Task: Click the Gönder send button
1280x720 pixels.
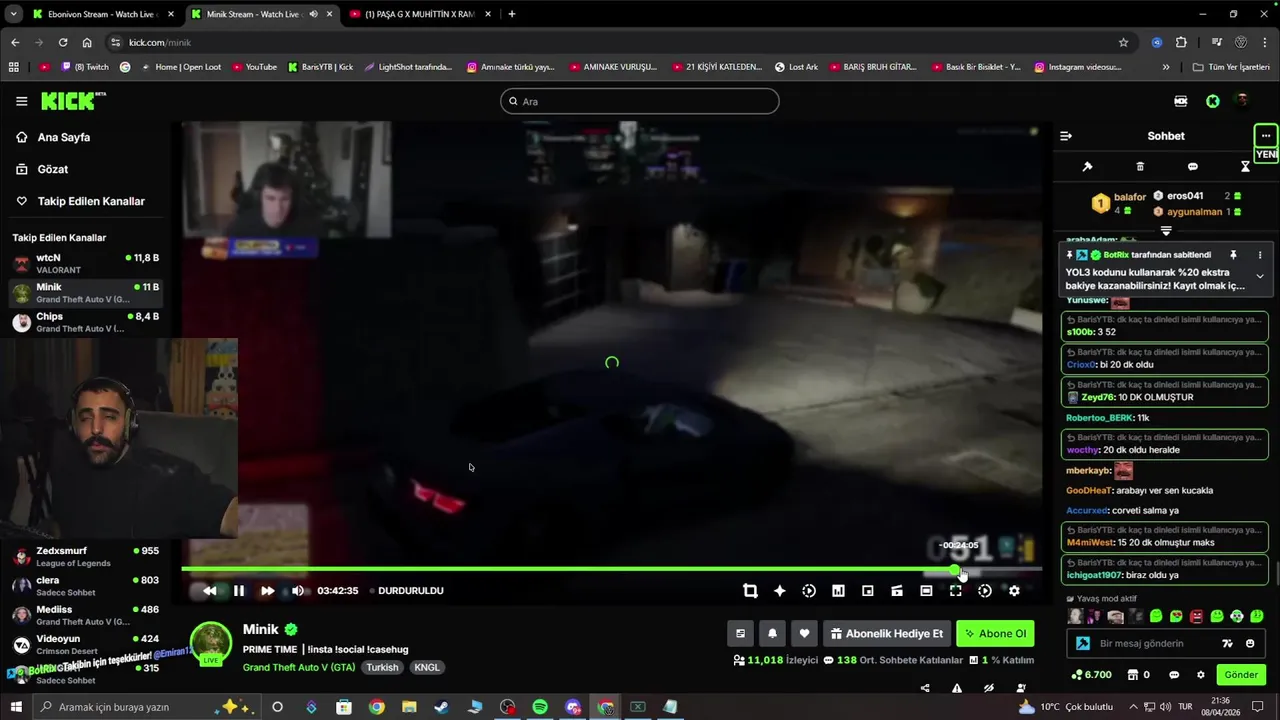Action: 1241,675
